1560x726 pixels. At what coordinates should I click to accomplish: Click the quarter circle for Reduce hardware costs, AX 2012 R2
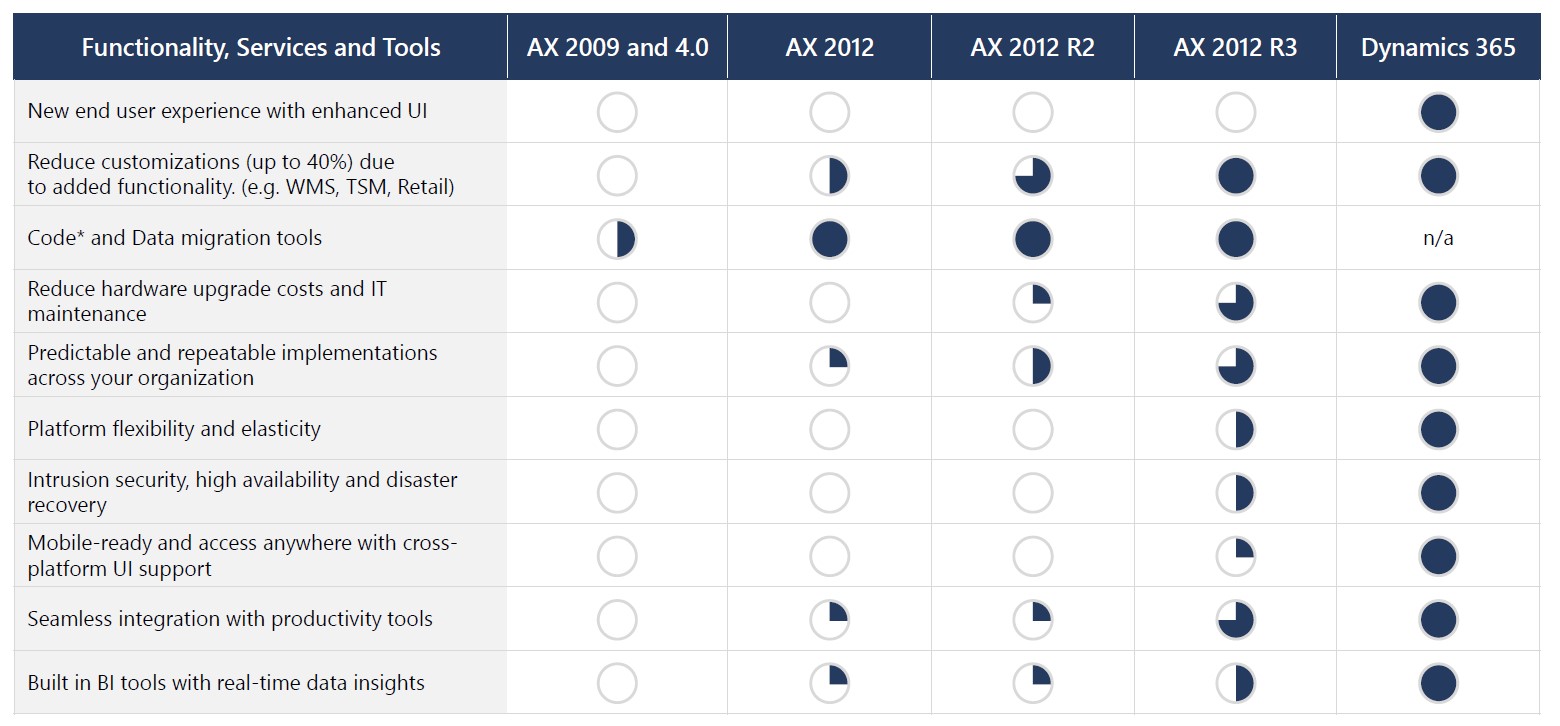[x=1032, y=303]
